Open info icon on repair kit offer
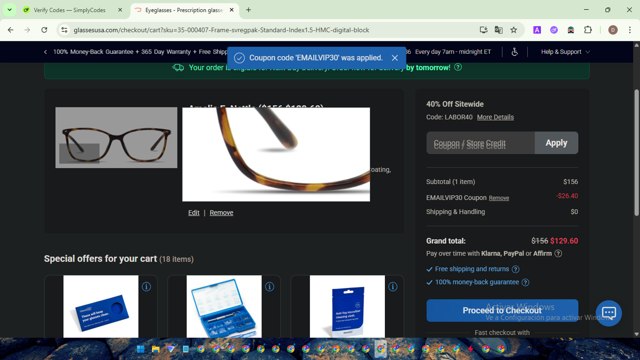This screenshot has height=360, width=640. 269,287
